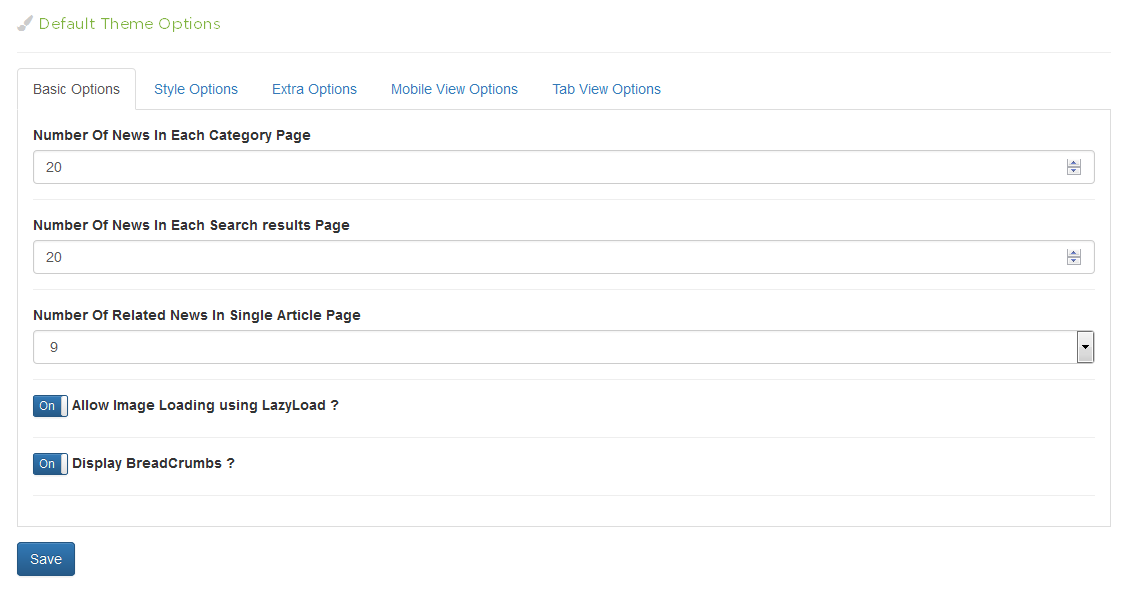Click the Allow Image Loading using LazyLoad label
1124x590 pixels.
(205, 406)
